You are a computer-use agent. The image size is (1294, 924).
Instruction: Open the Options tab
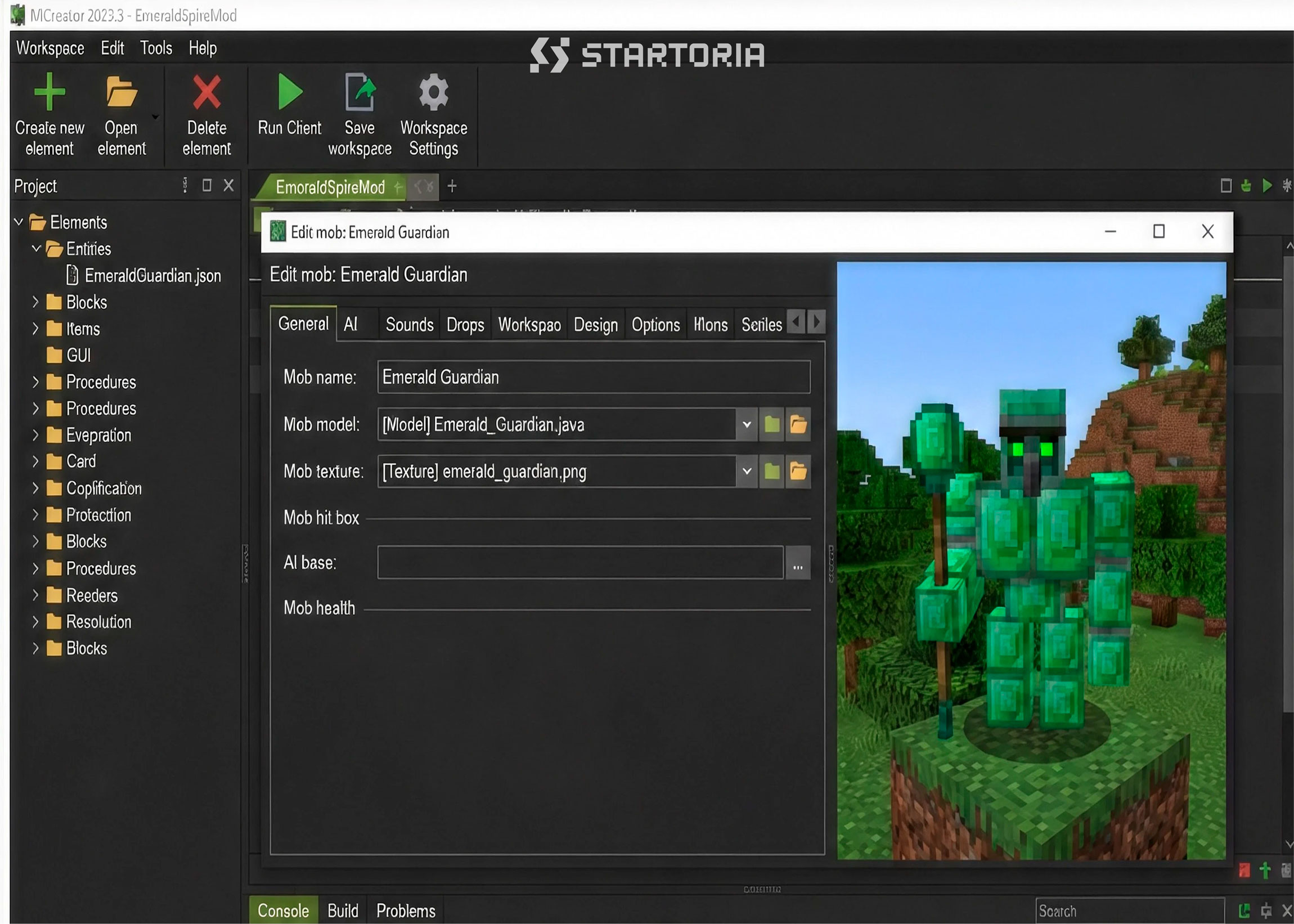pos(656,324)
